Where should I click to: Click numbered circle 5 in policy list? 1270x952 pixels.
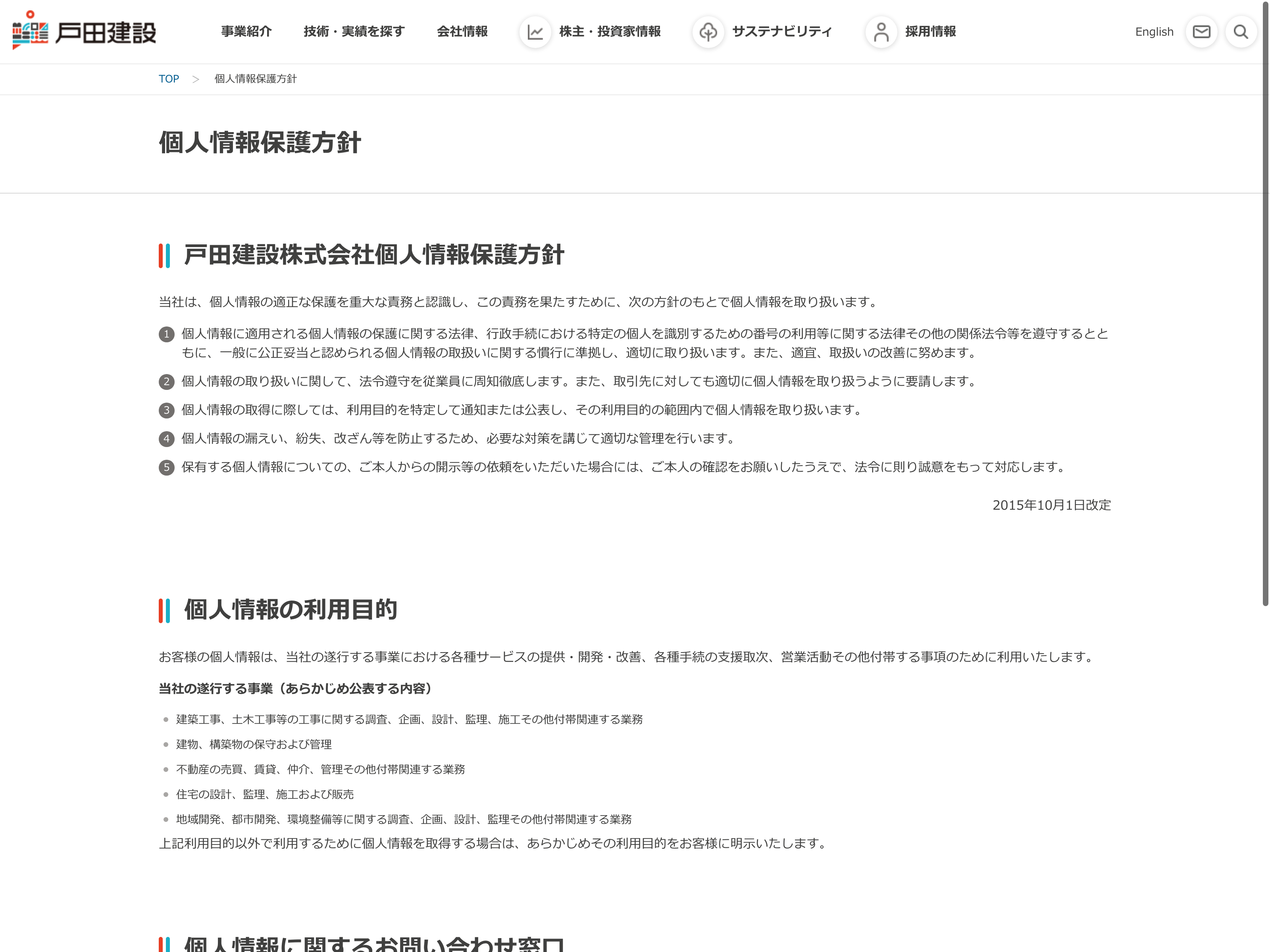167,467
